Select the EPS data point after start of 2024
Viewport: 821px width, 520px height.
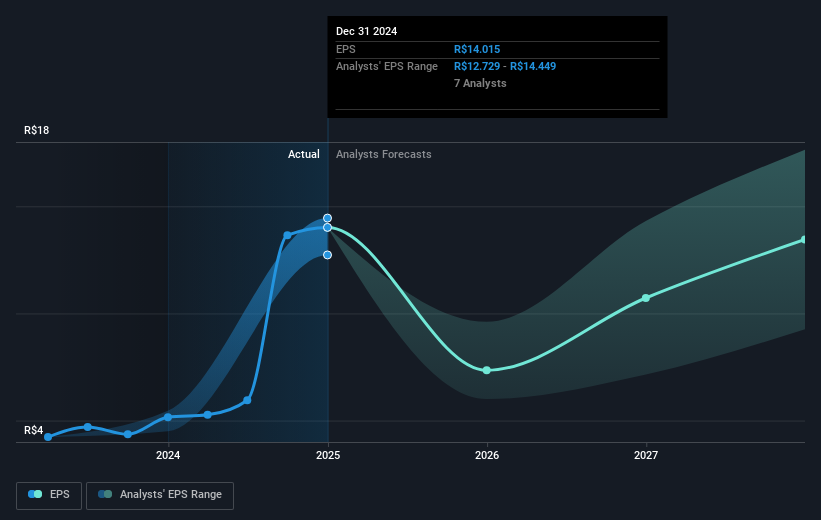click(x=208, y=415)
